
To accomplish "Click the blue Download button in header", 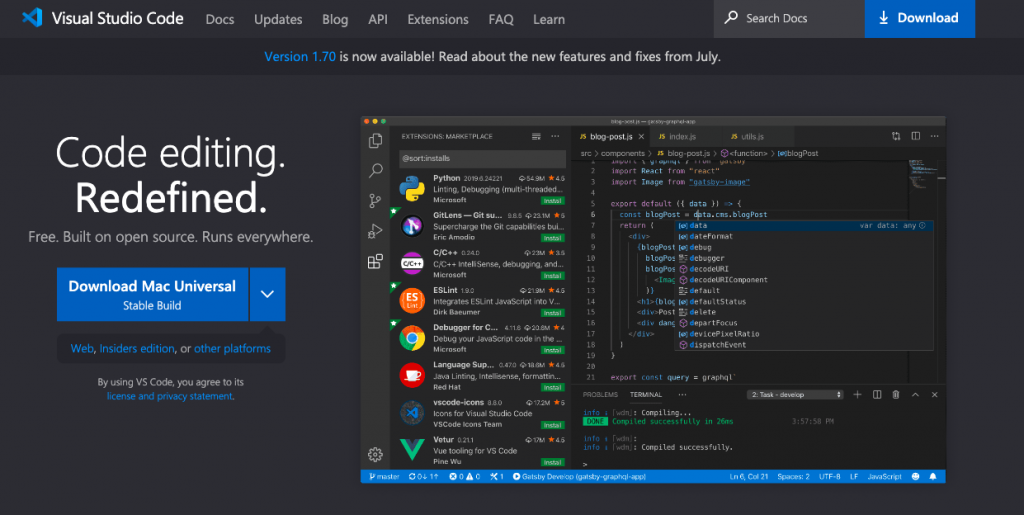I will (920, 18).
